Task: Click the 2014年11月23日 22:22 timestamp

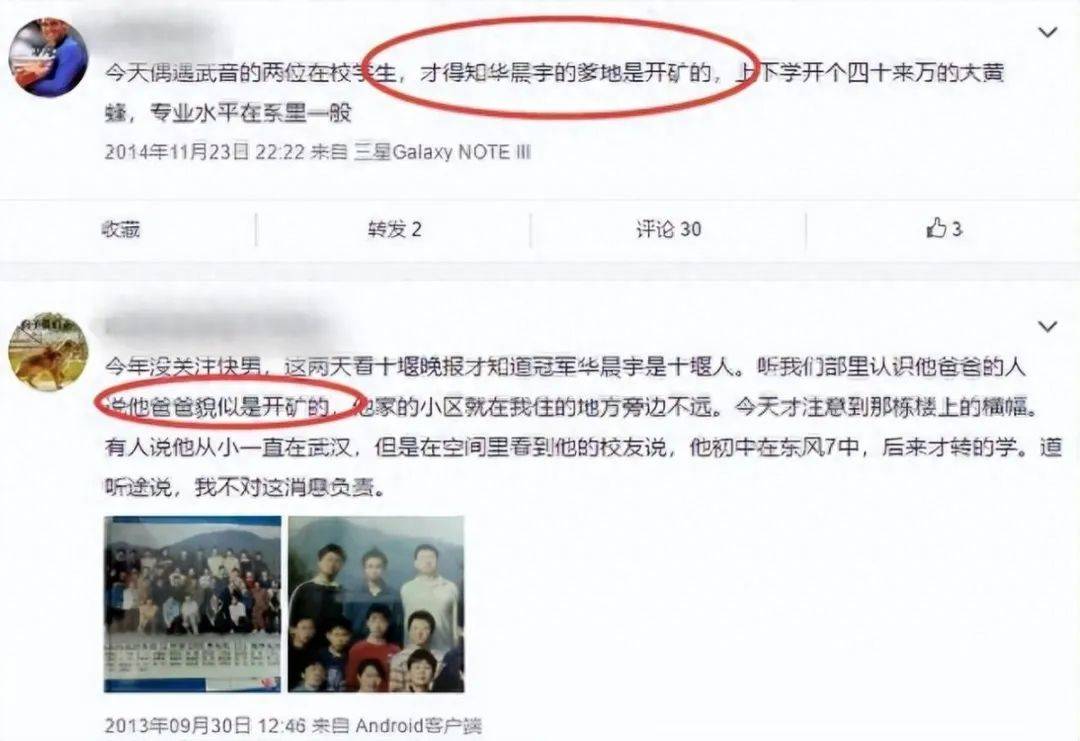Action: click(205, 152)
